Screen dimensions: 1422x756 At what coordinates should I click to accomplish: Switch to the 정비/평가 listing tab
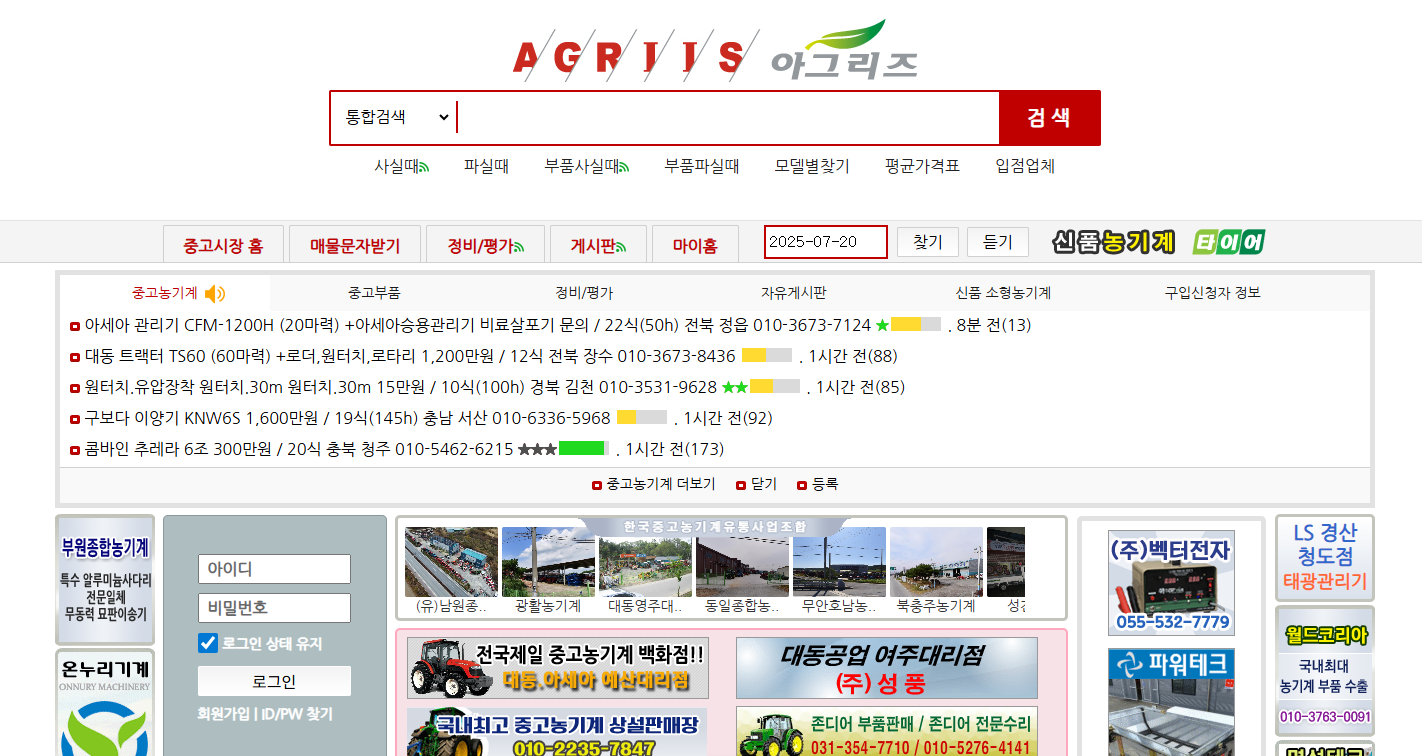point(584,293)
